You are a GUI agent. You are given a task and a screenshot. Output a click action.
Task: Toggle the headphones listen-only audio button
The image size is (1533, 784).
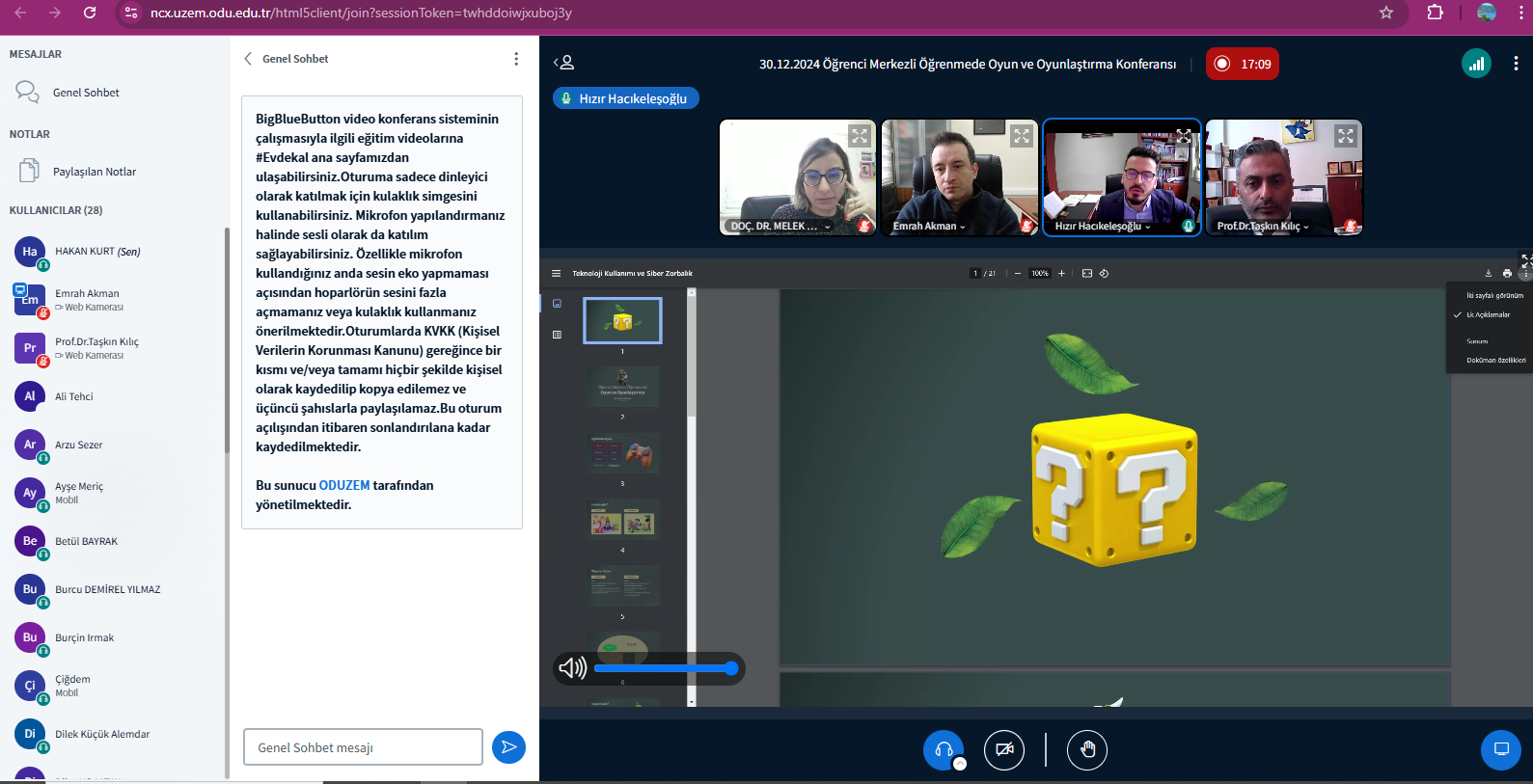tap(943, 749)
